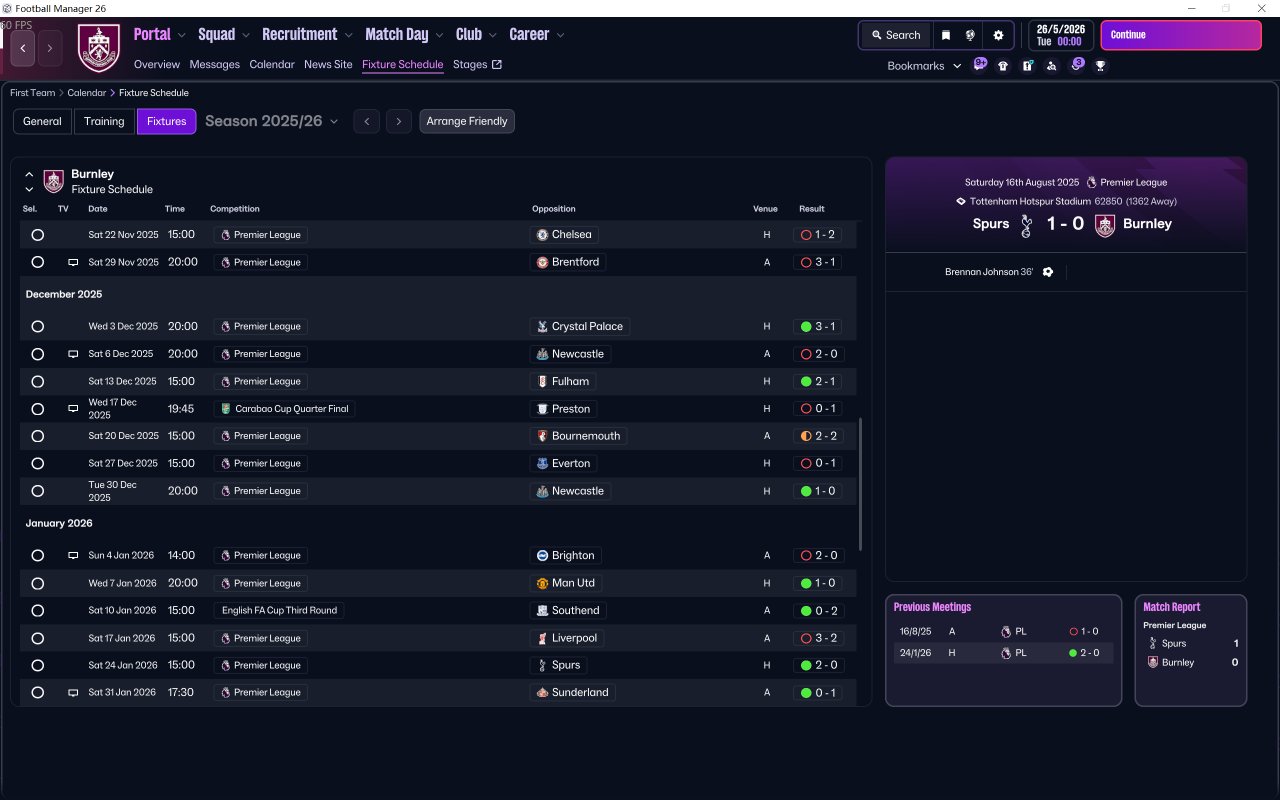Go back with the navigation back arrow
1280x800 pixels.
(23, 48)
